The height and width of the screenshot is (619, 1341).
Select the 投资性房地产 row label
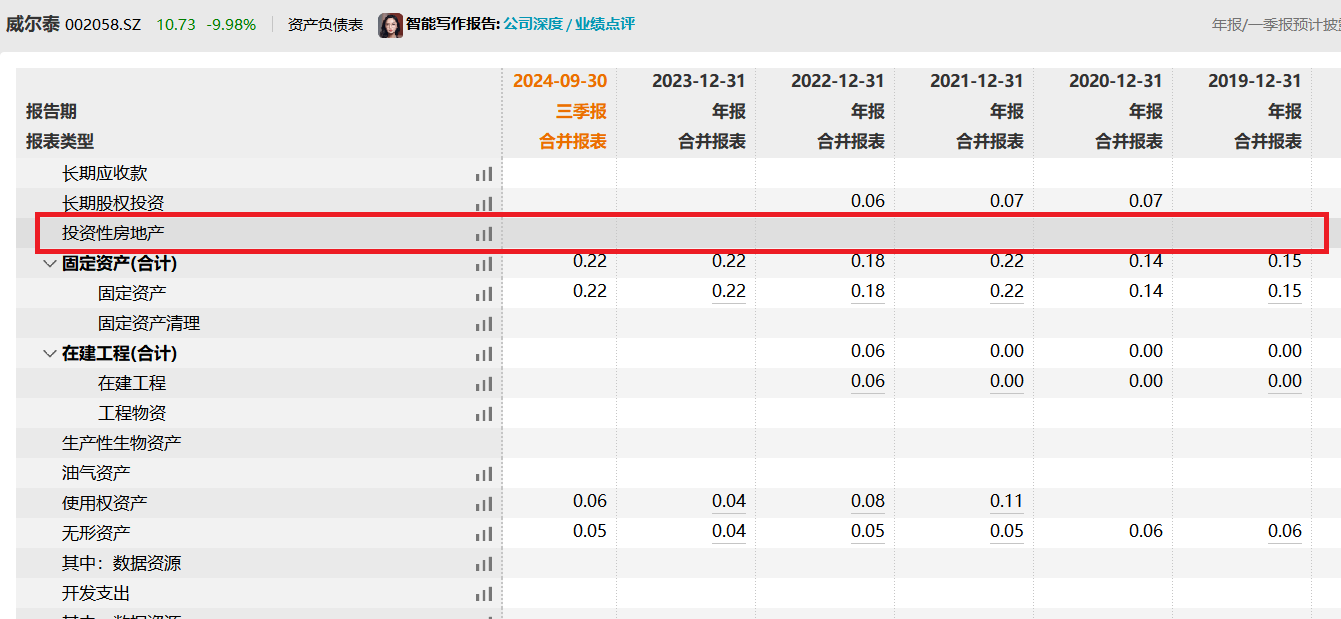coord(113,234)
